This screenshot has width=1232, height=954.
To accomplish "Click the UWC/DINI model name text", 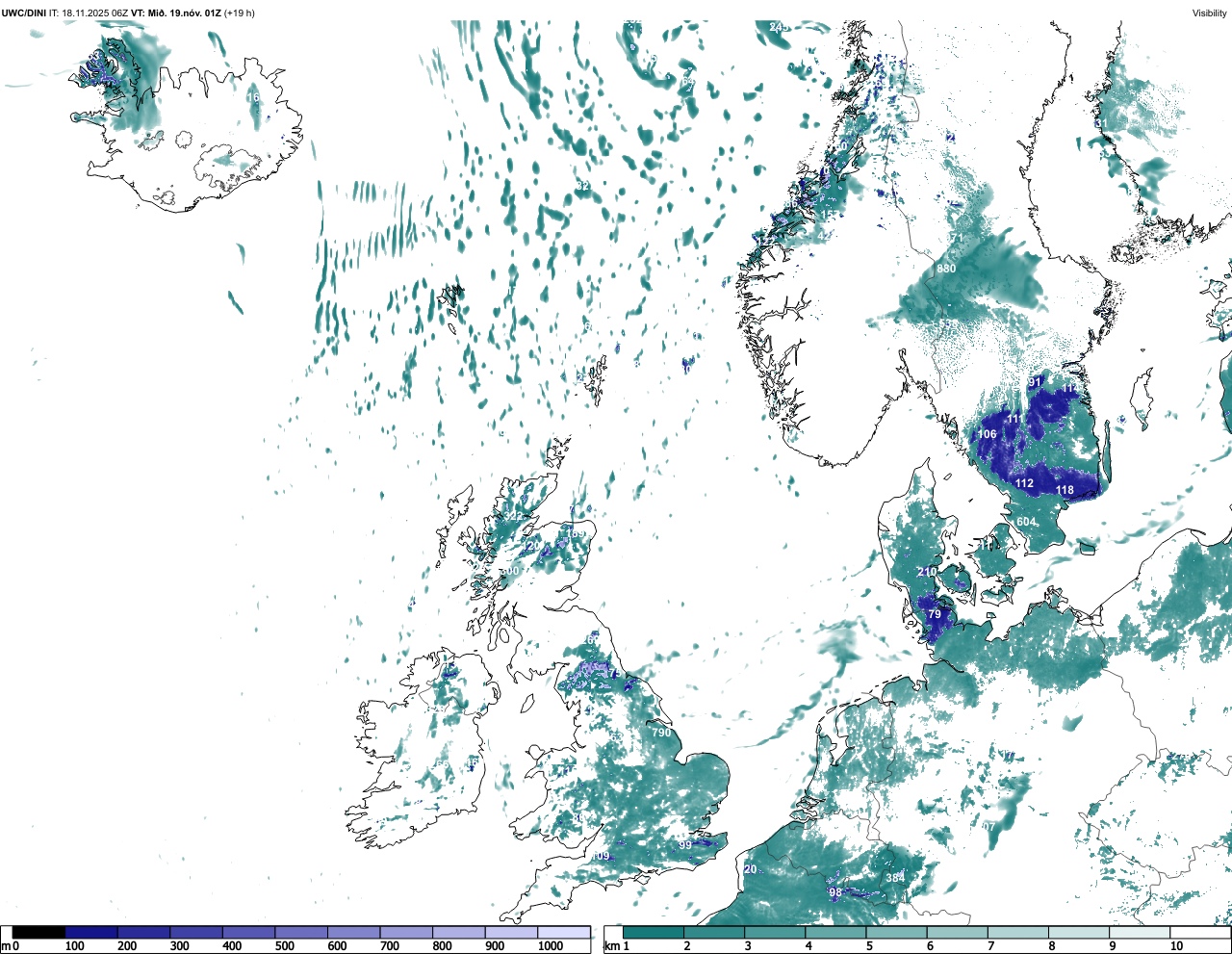I will (x=24, y=13).
